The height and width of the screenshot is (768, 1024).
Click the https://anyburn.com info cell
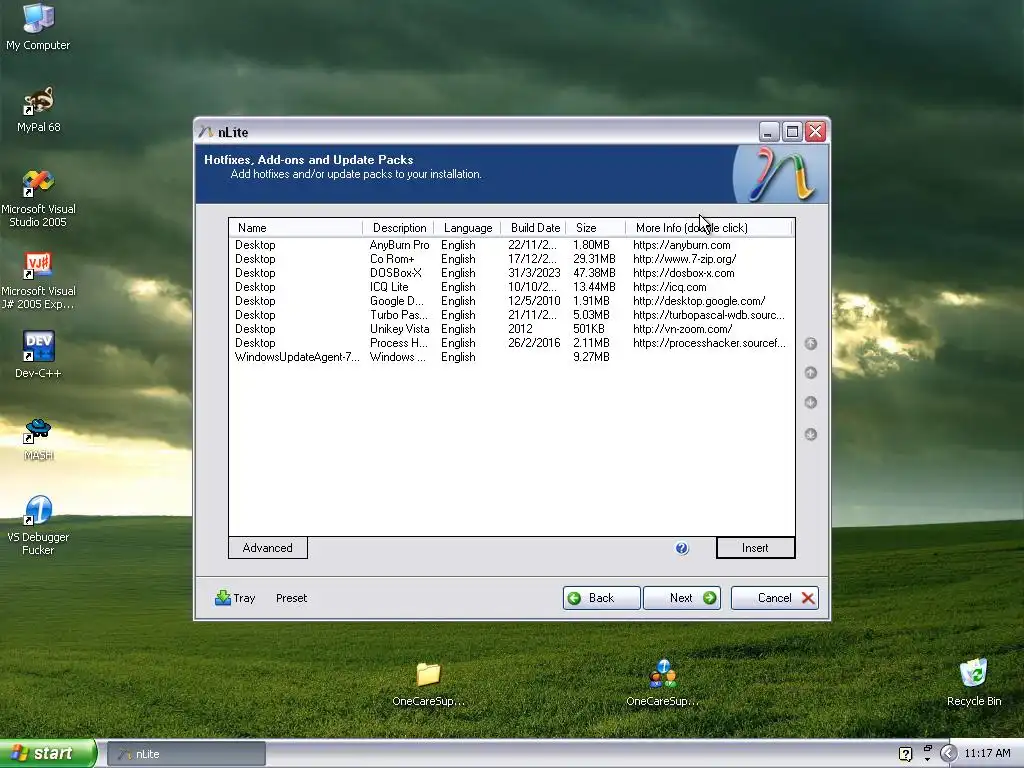(681, 245)
